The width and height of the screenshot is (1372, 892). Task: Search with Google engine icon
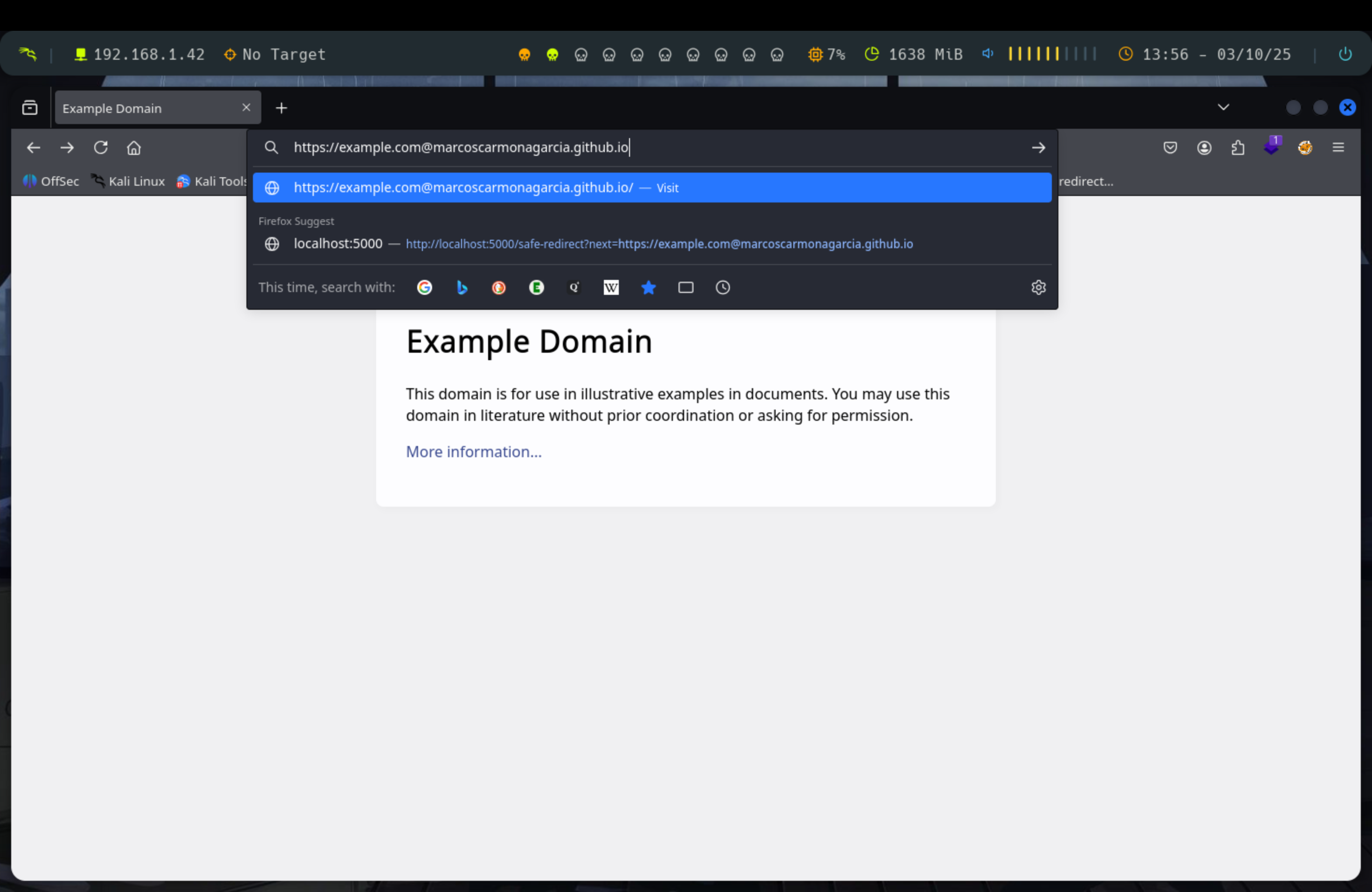[424, 287]
